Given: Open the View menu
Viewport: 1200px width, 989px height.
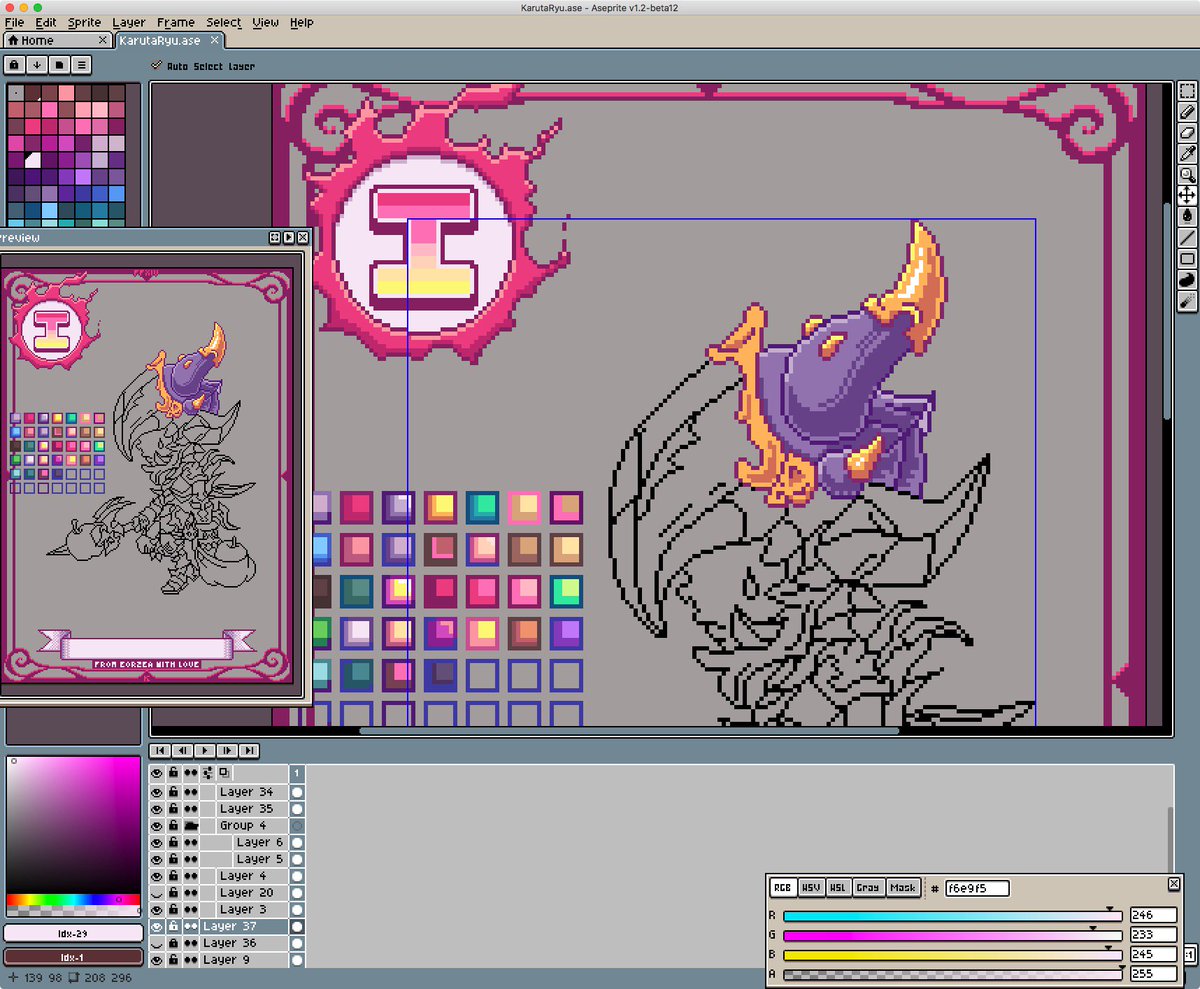Looking at the screenshot, I should point(265,22).
